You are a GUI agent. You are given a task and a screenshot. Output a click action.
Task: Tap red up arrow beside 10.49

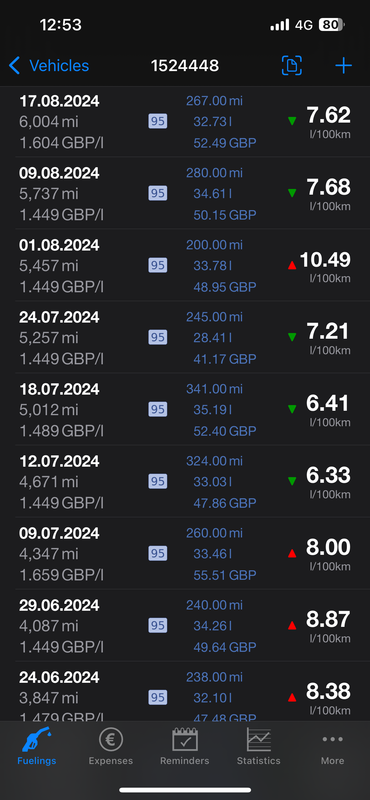292,265
